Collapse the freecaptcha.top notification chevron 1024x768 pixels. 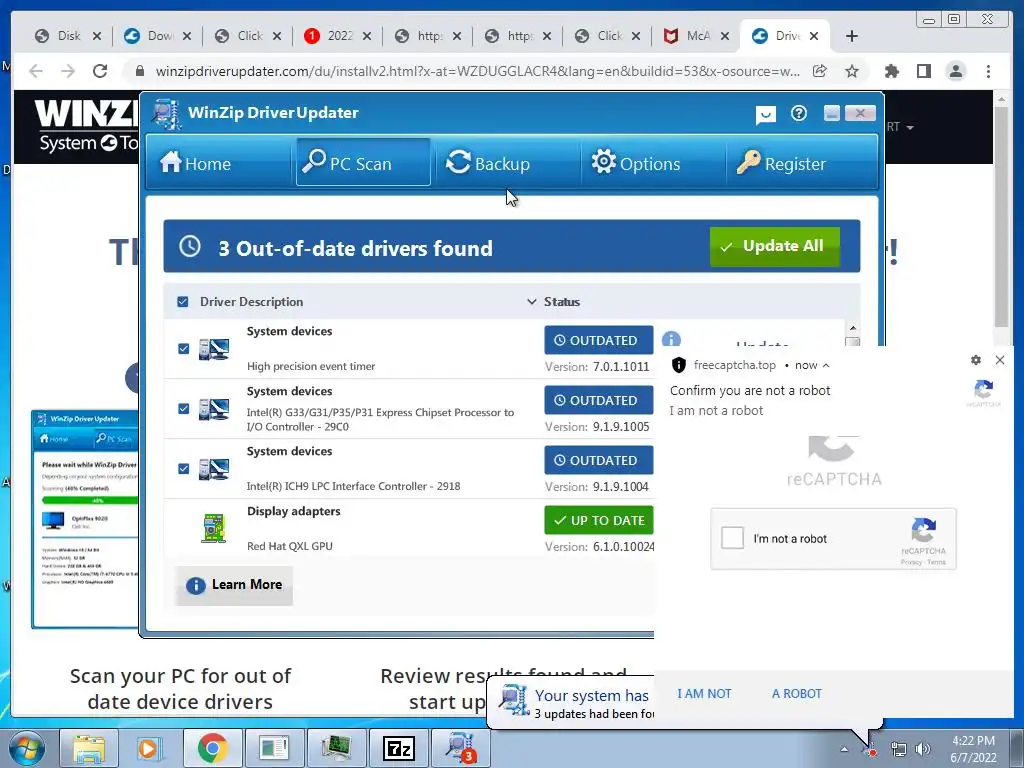(x=826, y=366)
